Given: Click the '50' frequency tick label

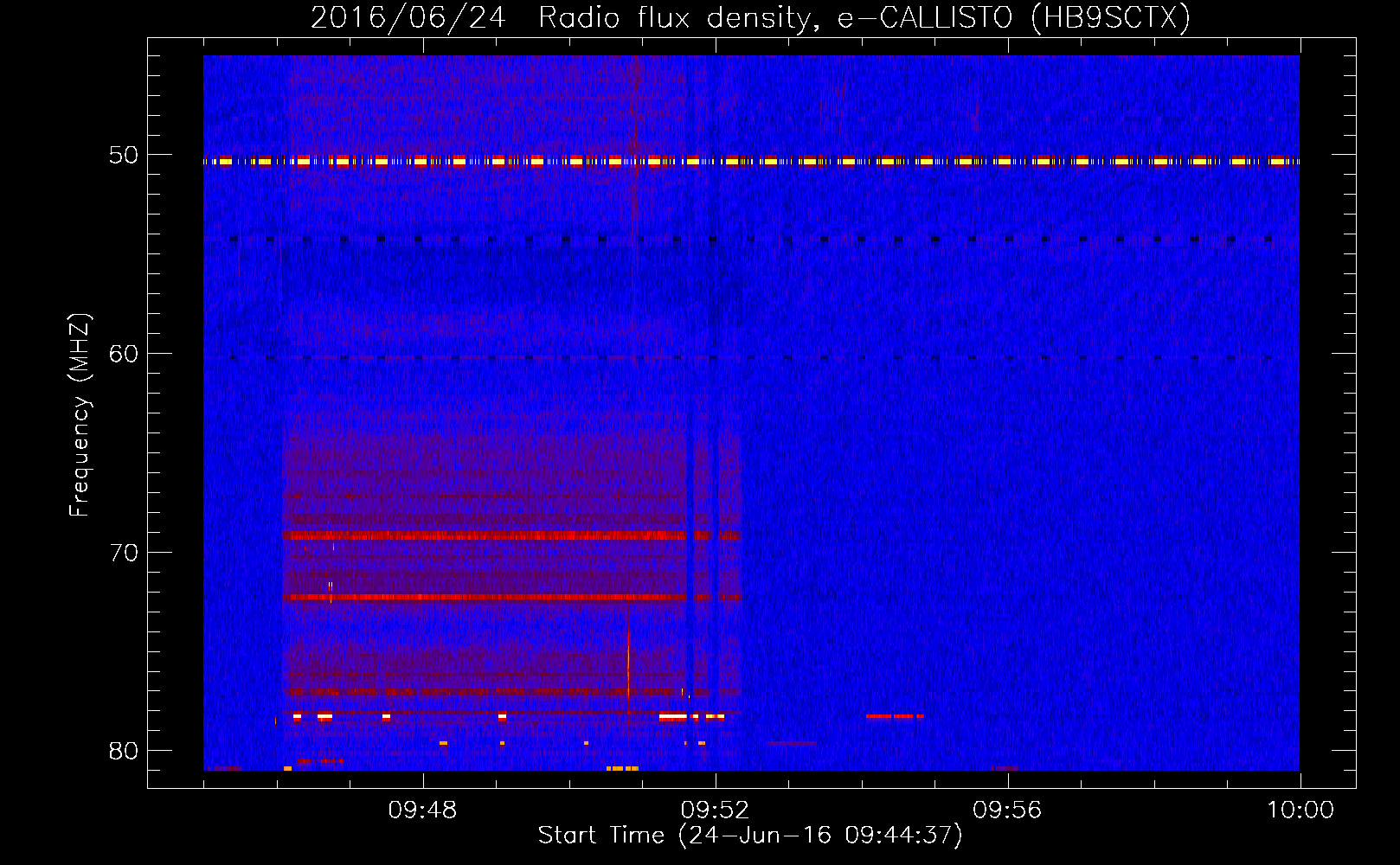Looking at the screenshot, I should coord(123,156).
